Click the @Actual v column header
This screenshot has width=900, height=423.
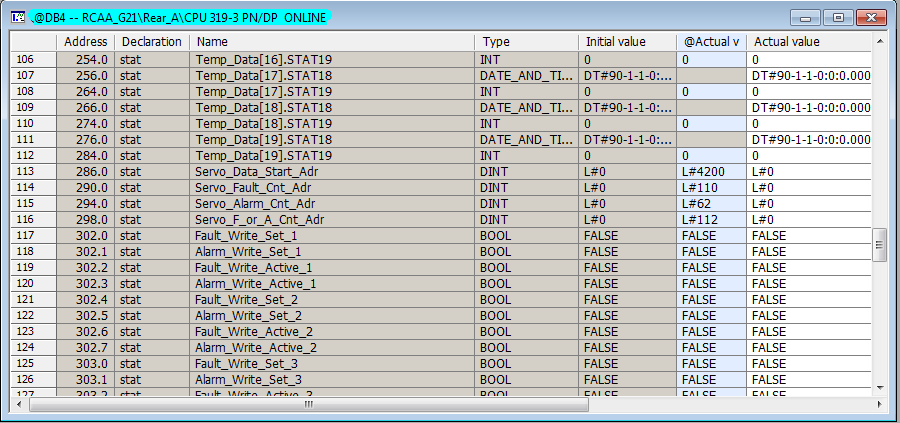(712, 42)
